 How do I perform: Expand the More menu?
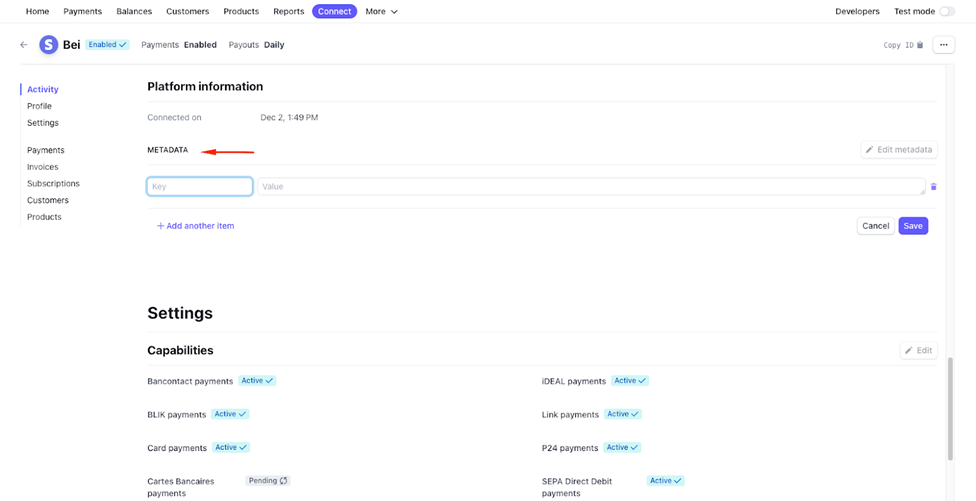pos(382,11)
